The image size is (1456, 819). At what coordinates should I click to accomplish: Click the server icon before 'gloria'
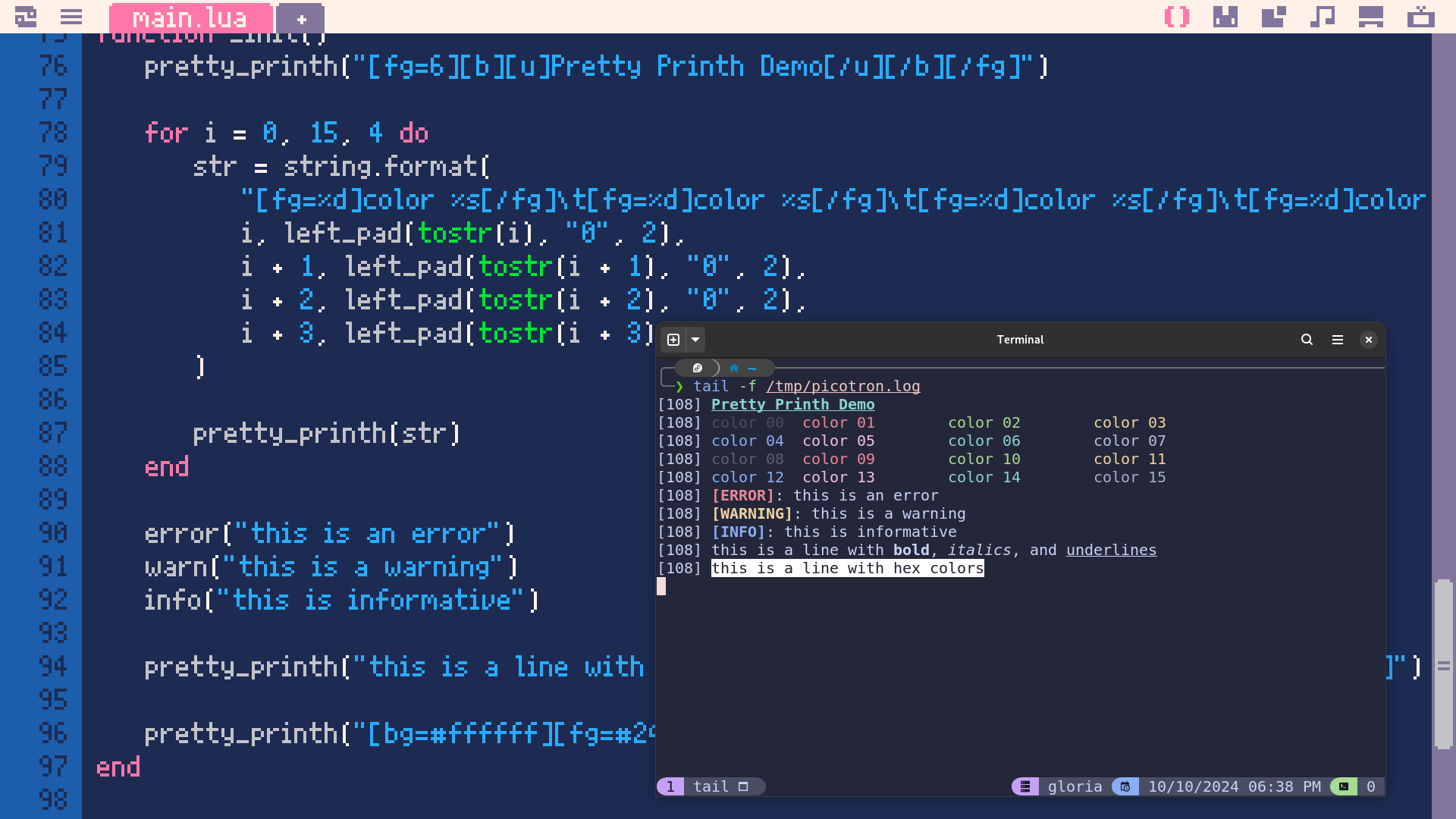pos(1025,787)
